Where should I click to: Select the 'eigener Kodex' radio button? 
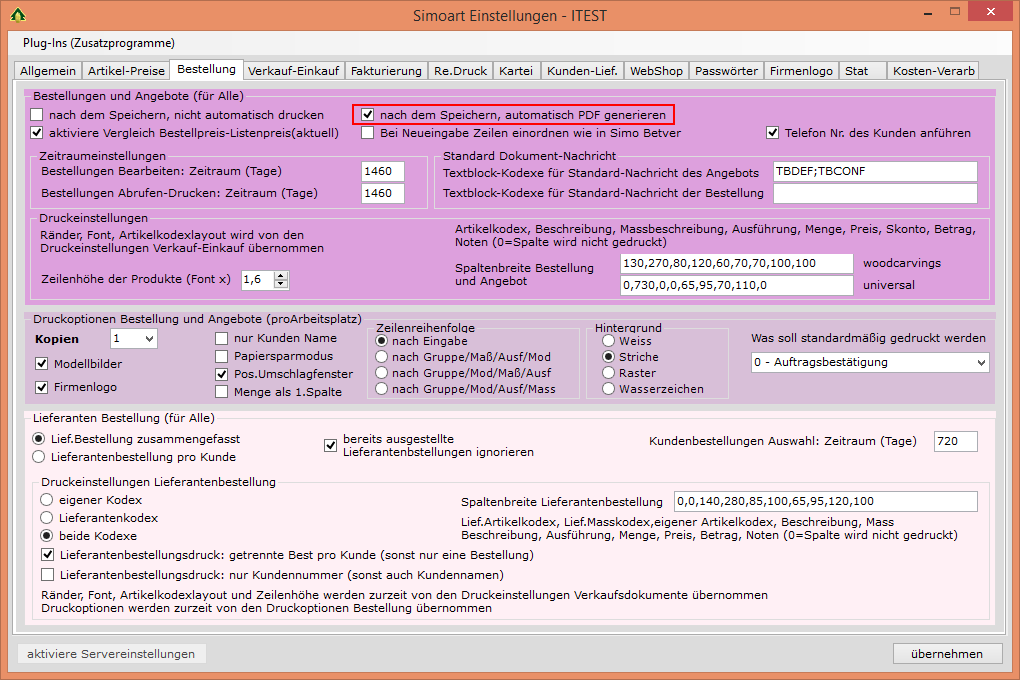[46, 500]
